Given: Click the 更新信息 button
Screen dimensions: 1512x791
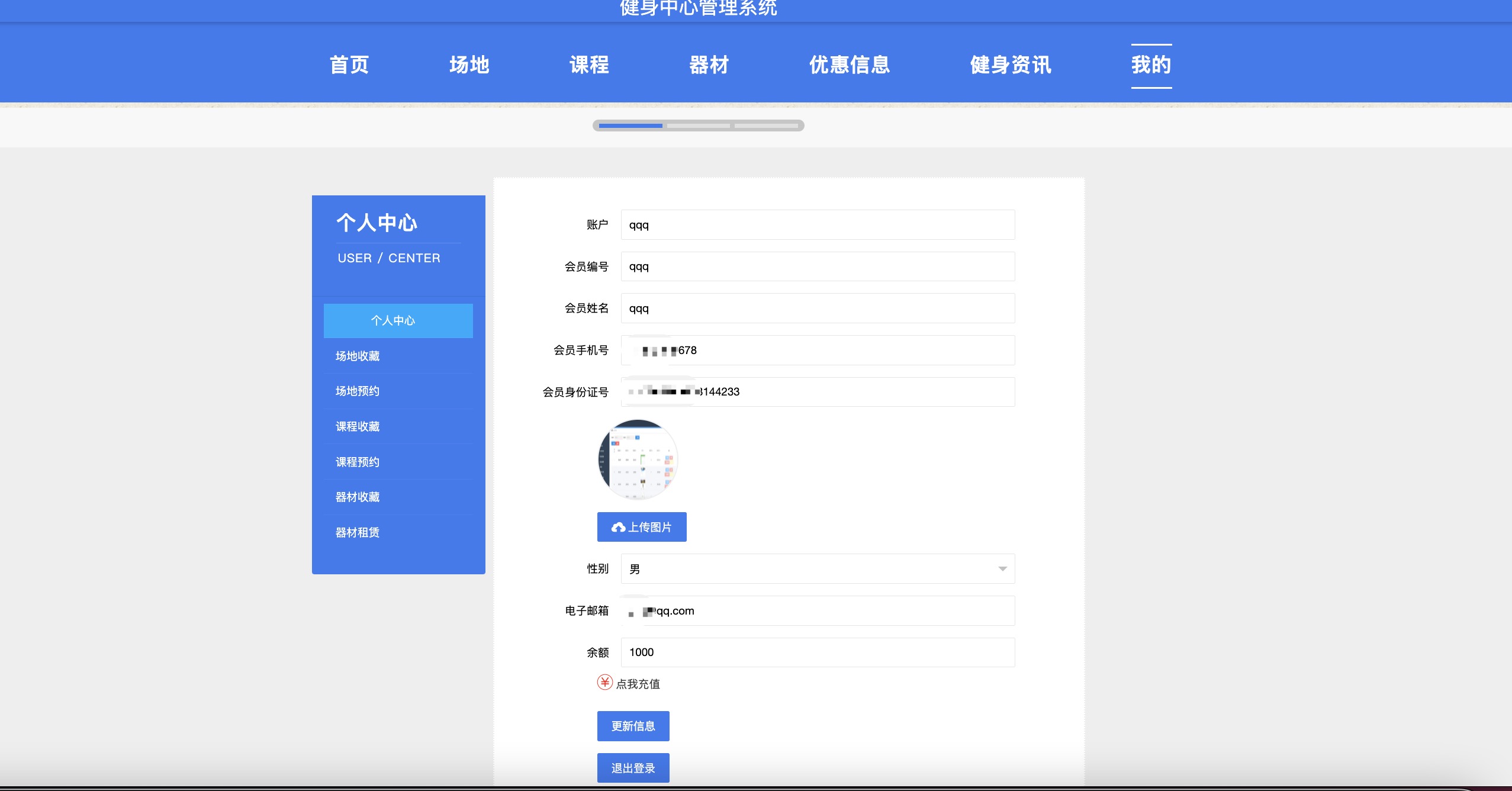Looking at the screenshot, I should [633, 726].
